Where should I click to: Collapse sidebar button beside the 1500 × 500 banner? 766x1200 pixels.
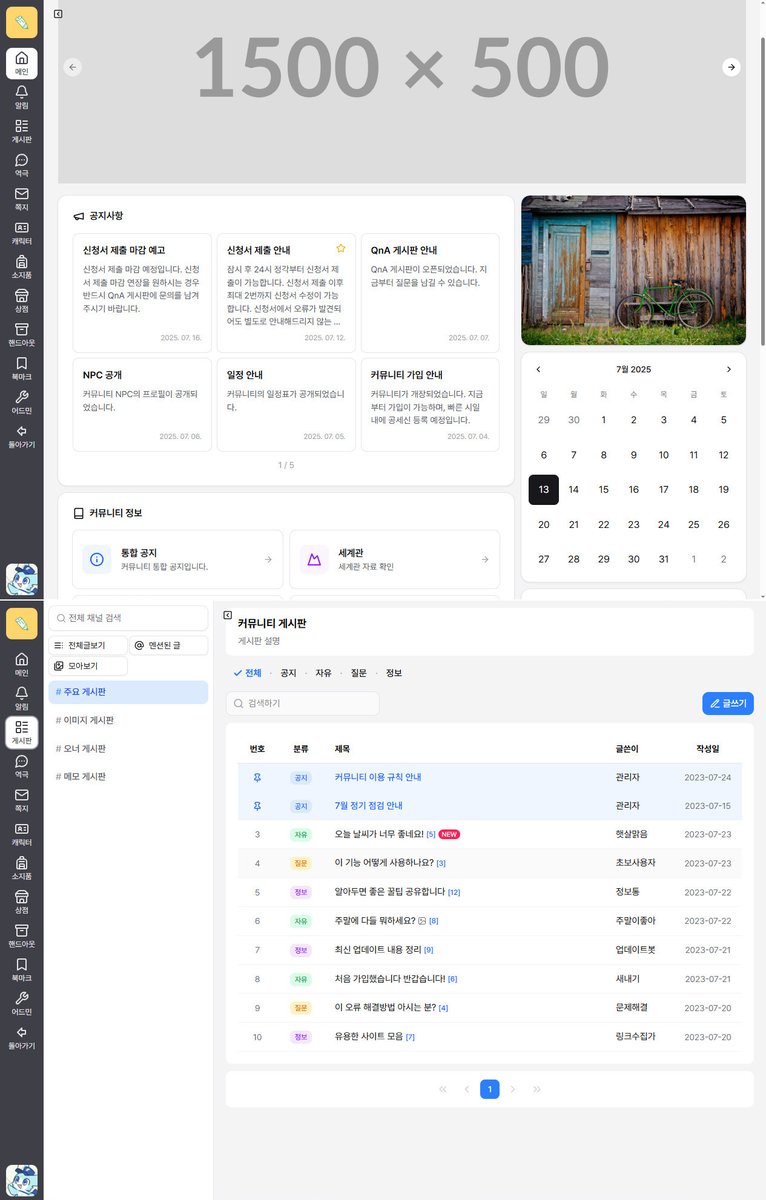[x=58, y=14]
